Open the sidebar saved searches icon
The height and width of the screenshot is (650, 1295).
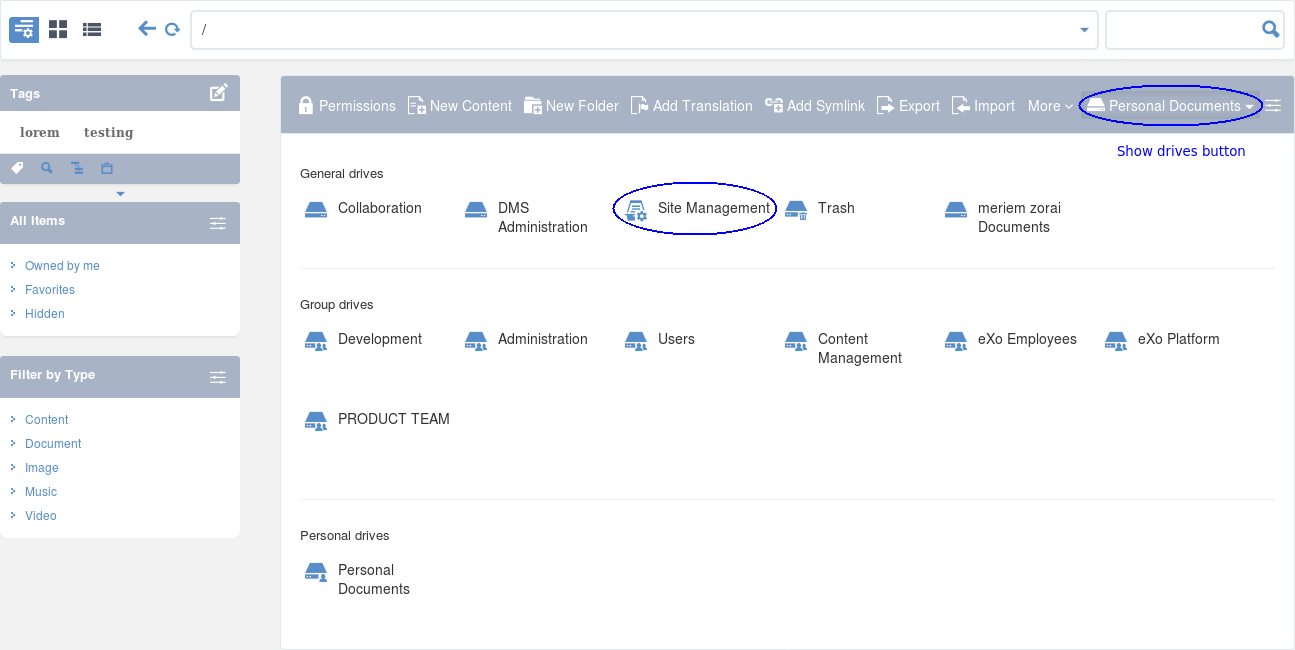[46, 168]
